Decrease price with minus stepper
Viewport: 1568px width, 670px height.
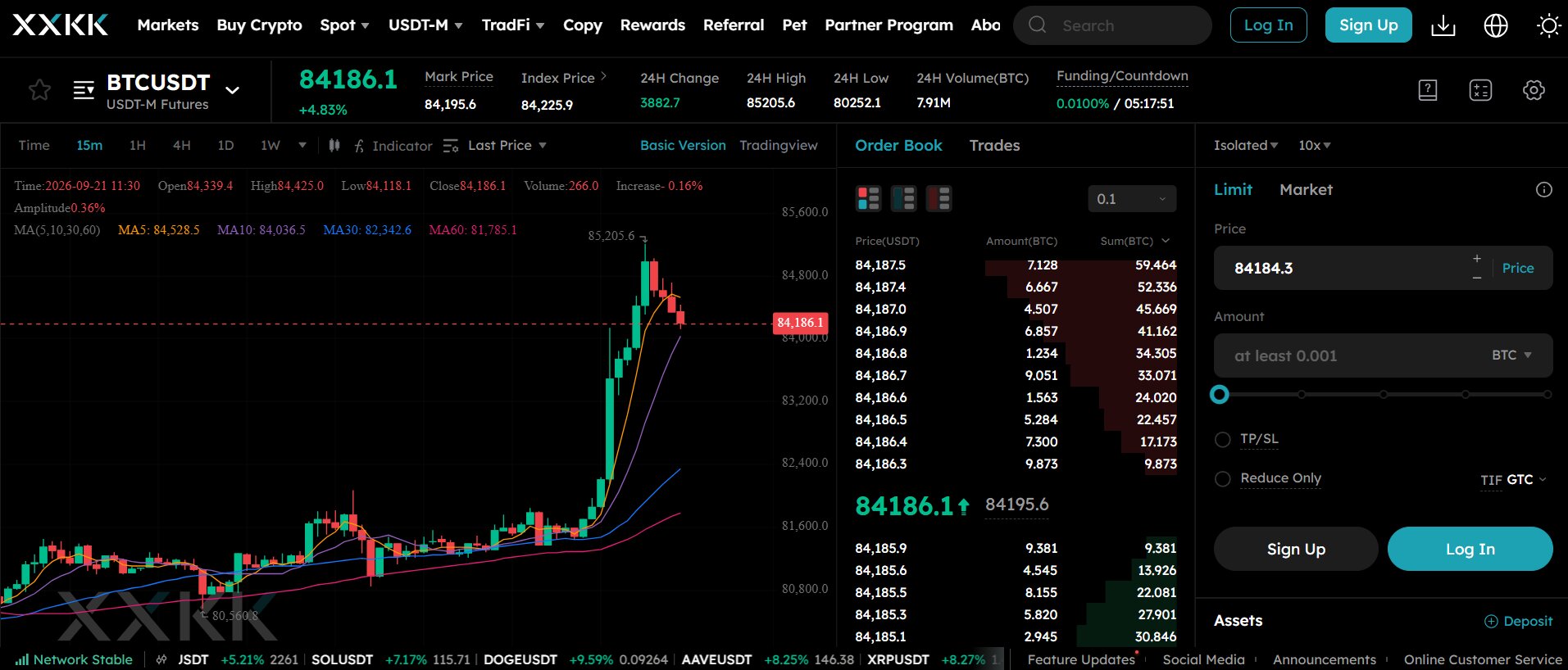point(1476,278)
